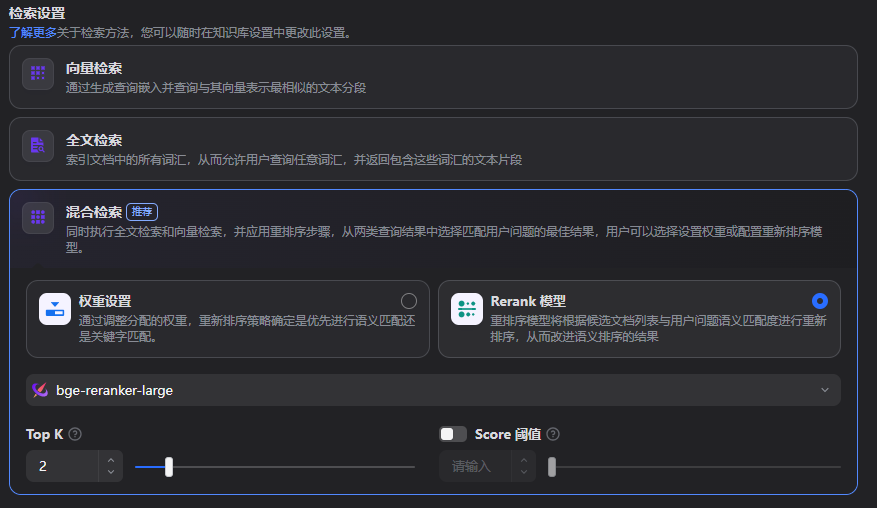Click the 推荐 badge next to 混合检索
Image resolution: width=877 pixels, height=508 pixels.
[142, 212]
